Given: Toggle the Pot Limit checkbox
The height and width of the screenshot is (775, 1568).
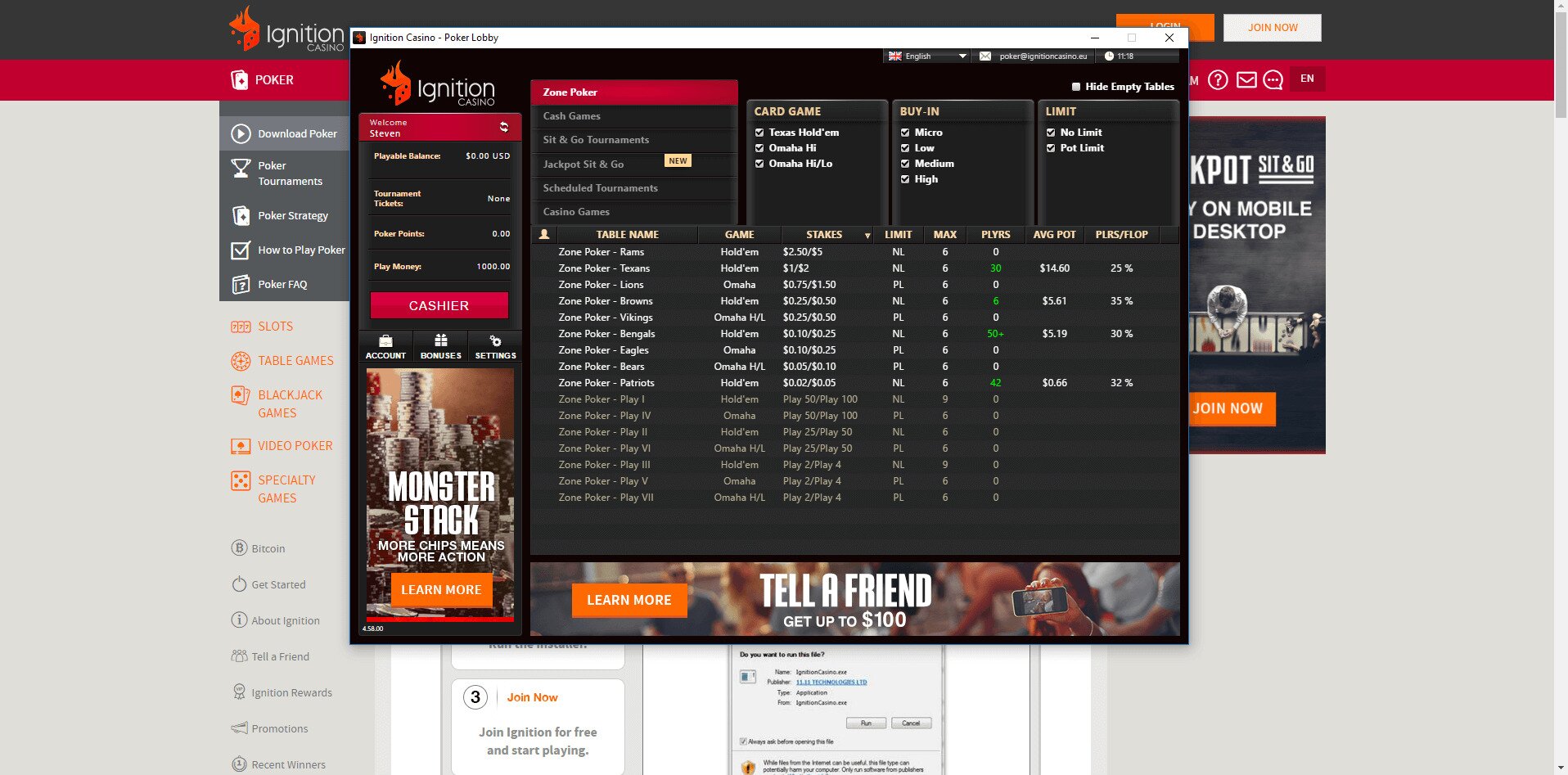Looking at the screenshot, I should pyautogui.click(x=1051, y=148).
